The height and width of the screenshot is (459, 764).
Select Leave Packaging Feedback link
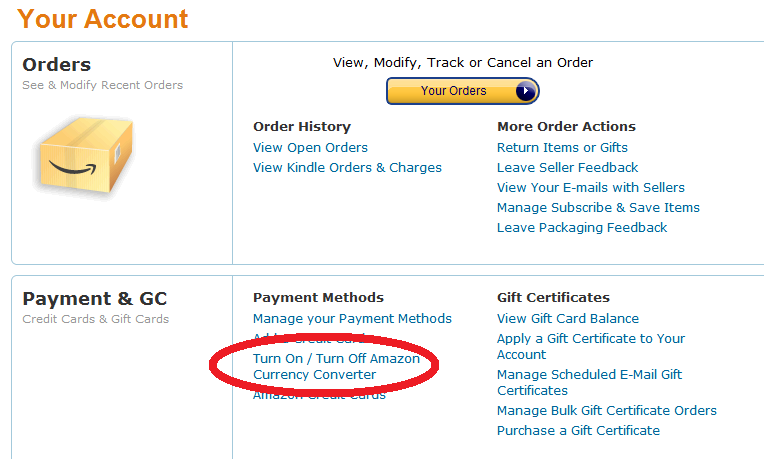pyautogui.click(x=582, y=228)
